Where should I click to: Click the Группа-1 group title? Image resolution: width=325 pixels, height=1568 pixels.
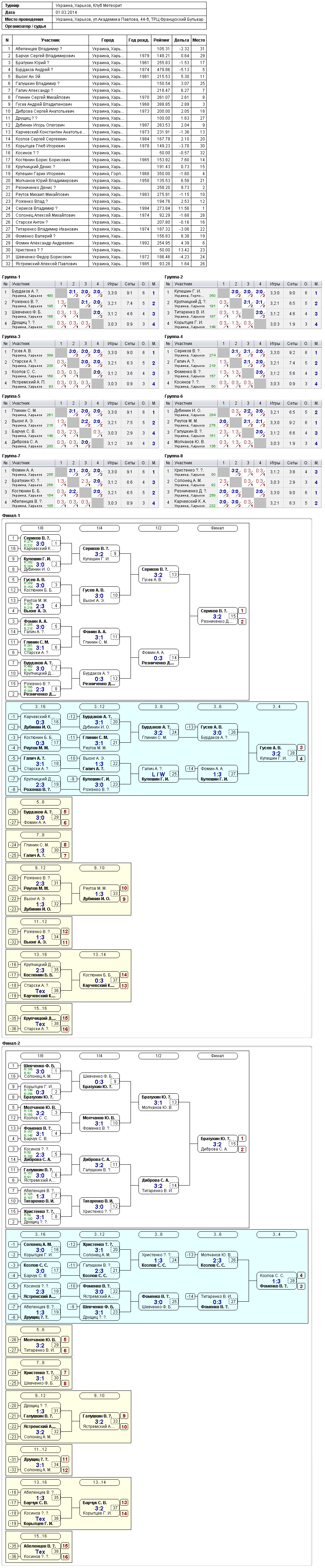point(11,277)
